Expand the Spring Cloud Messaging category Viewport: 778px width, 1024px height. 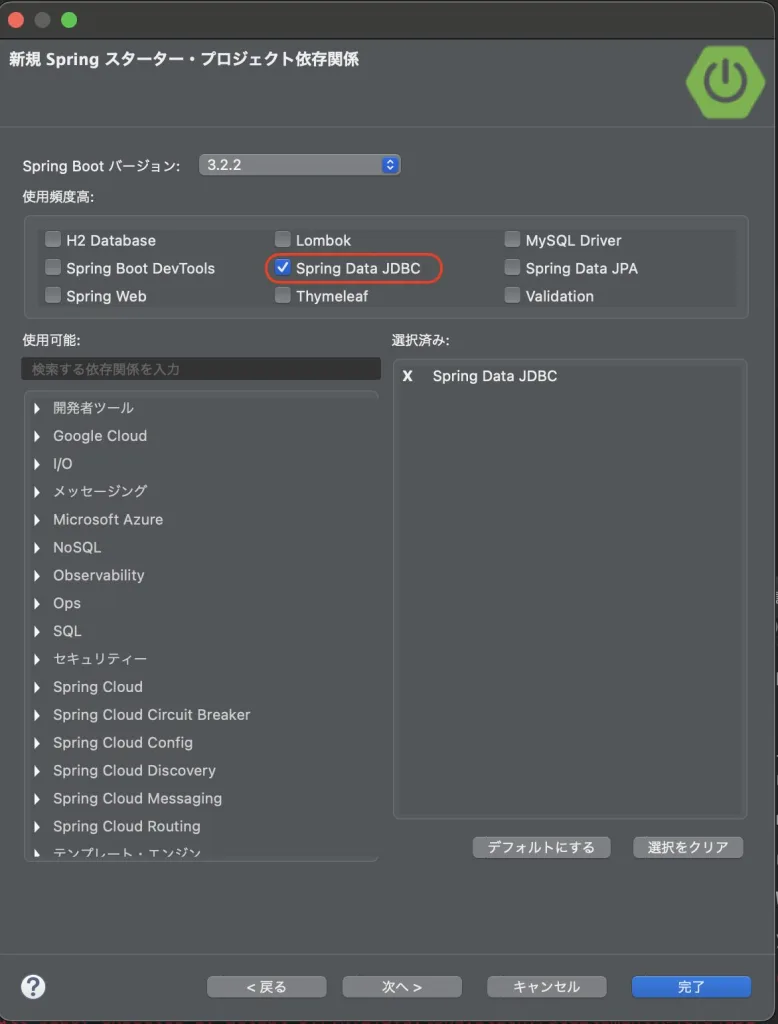coord(37,799)
